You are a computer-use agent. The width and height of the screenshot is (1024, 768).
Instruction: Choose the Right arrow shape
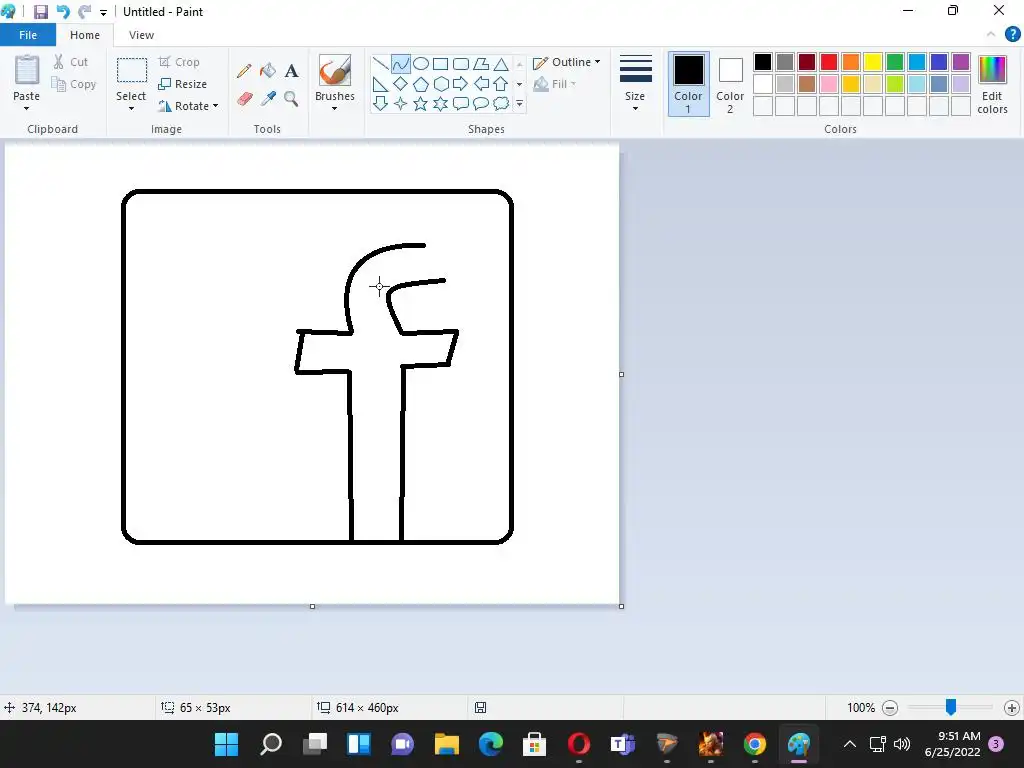461,84
